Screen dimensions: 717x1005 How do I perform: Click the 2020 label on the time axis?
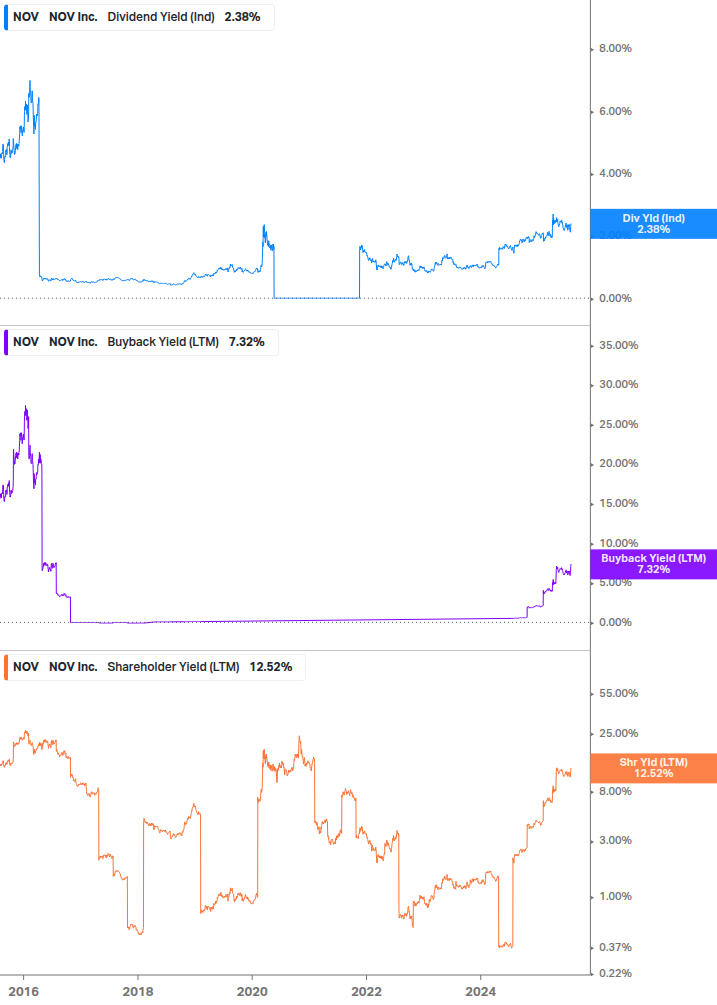(252, 992)
